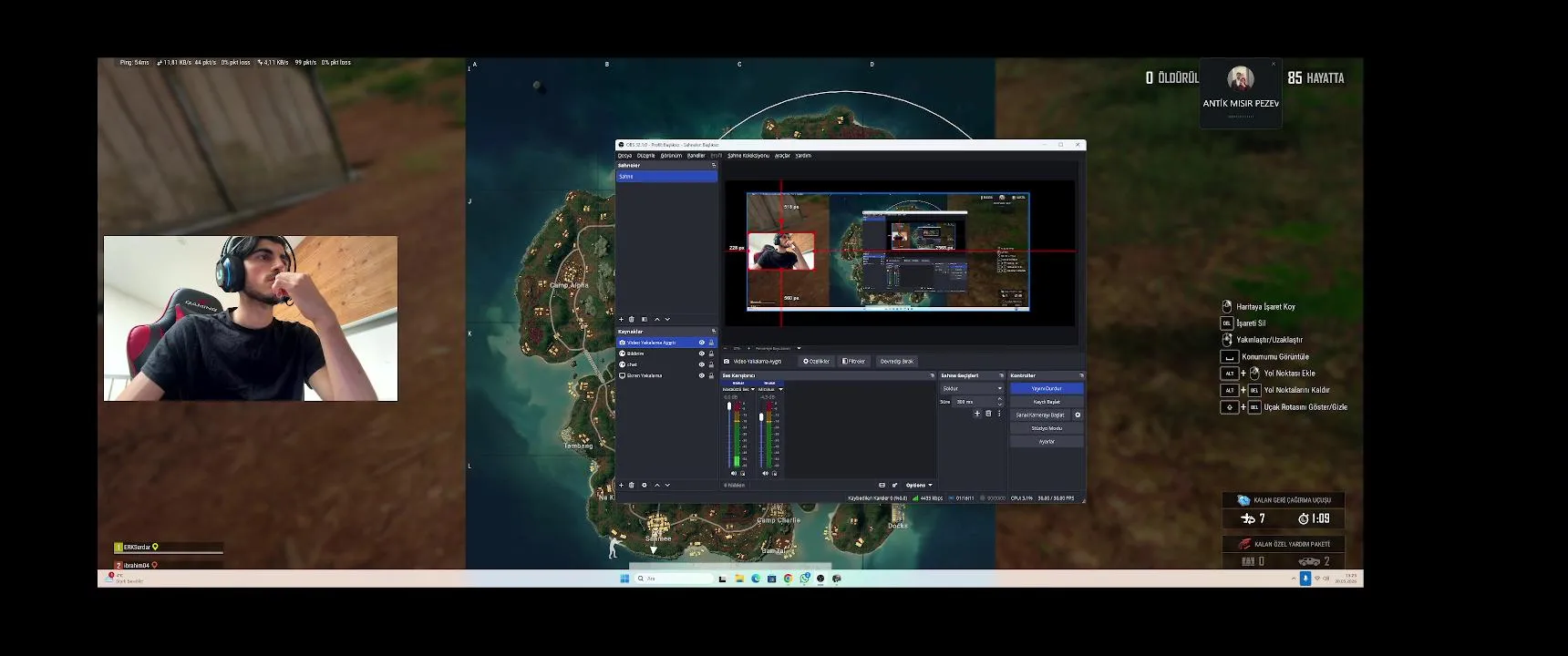
Task: Open the first mixer channel dropdown
Action: pyautogui.click(x=753, y=389)
